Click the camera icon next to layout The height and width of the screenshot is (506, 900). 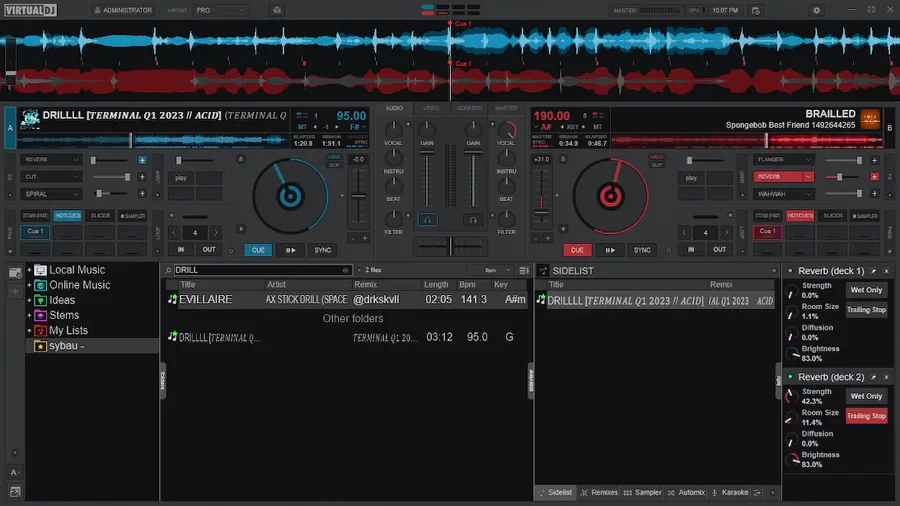click(277, 10)
